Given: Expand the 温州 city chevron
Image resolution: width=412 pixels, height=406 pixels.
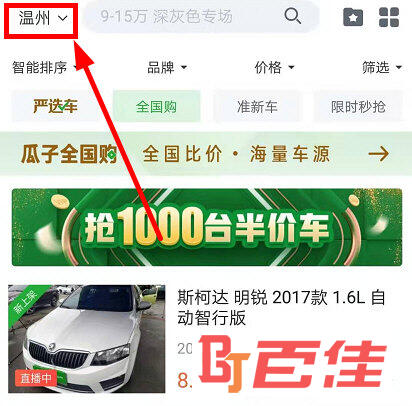Looking at the screenshot, I should [x=63, y=18].
